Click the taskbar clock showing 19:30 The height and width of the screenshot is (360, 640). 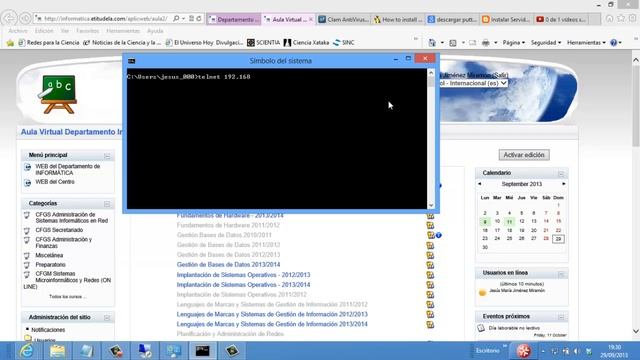point(614,351)
